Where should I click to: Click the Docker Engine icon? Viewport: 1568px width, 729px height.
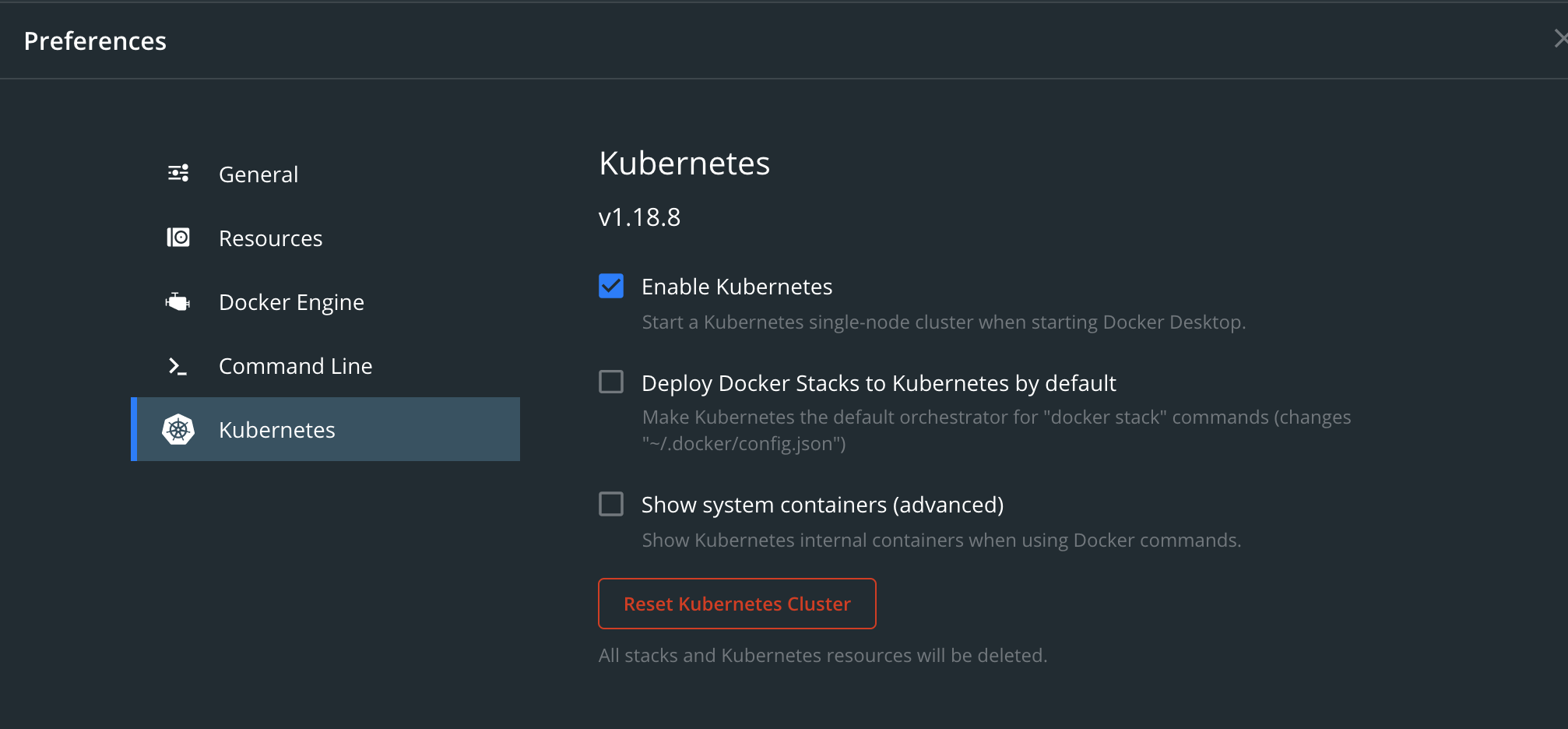click(178, 301)
